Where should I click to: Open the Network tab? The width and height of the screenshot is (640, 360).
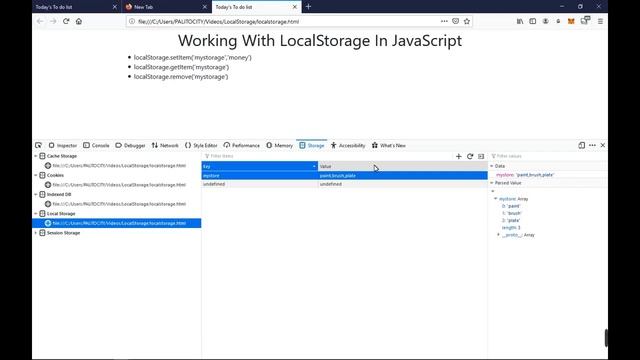[x=165, y=145]
